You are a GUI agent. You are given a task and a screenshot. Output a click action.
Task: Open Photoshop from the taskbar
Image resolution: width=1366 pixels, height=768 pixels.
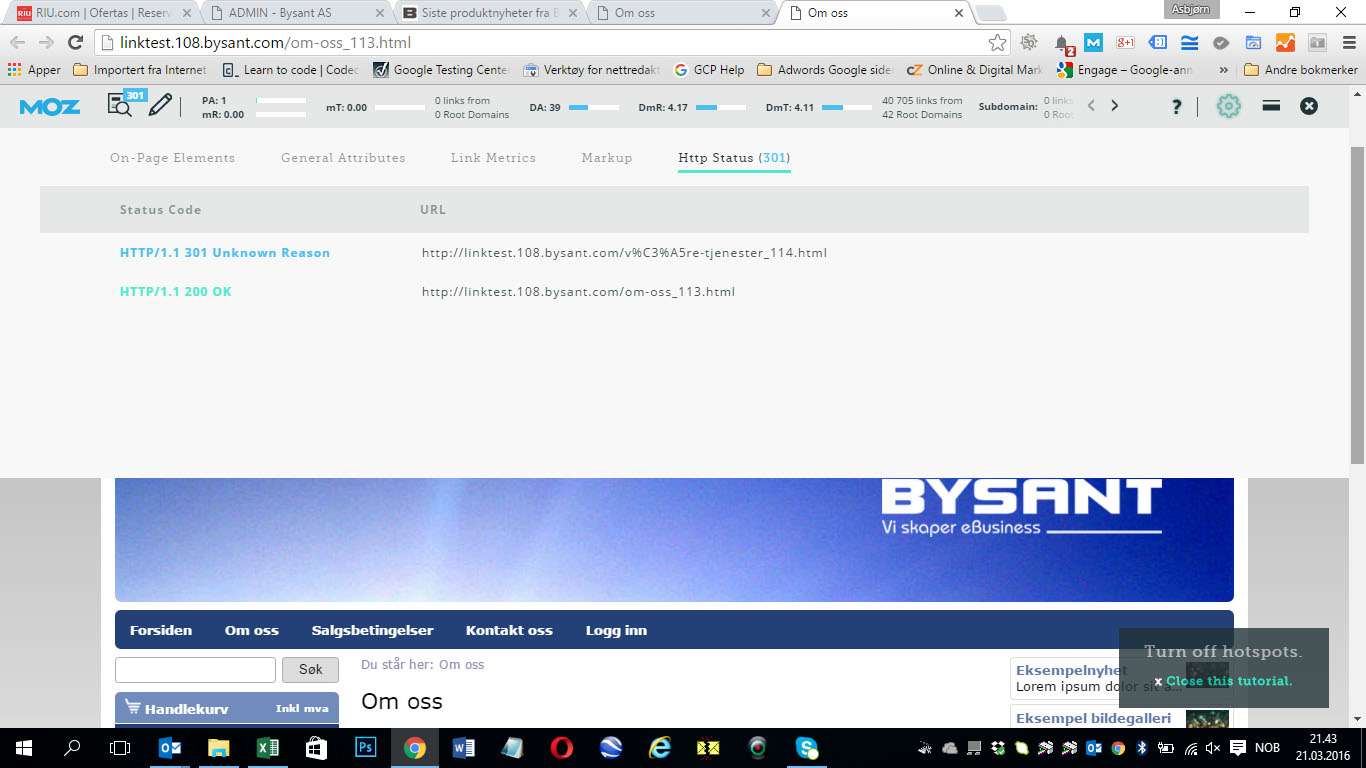pos(365,748)
